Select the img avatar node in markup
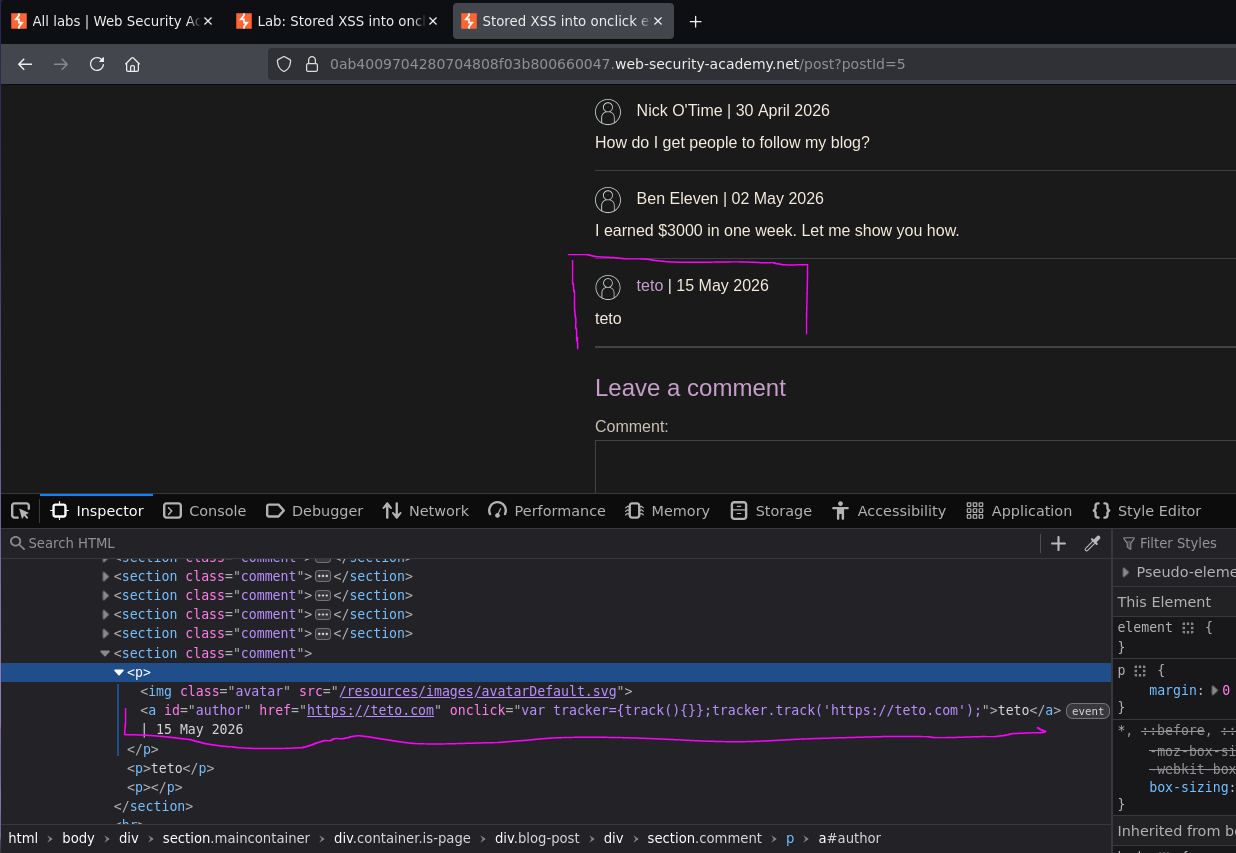Screen dimensions: 1236x853 click(386, 691)
